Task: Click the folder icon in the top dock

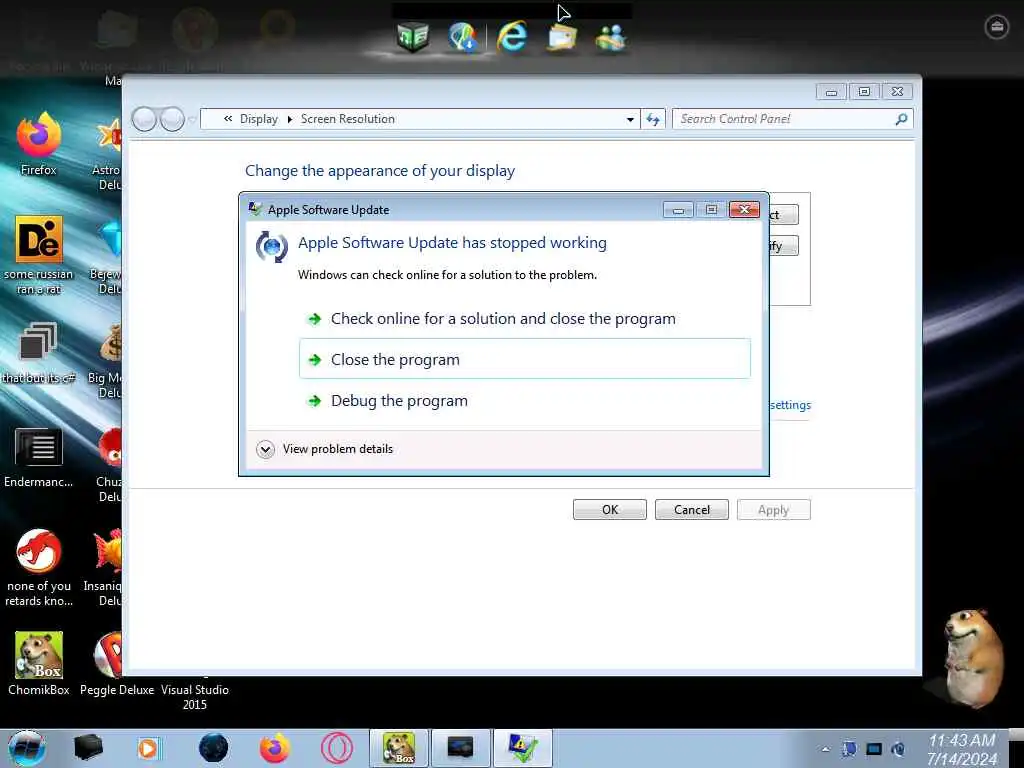Action: click(562, 37)
